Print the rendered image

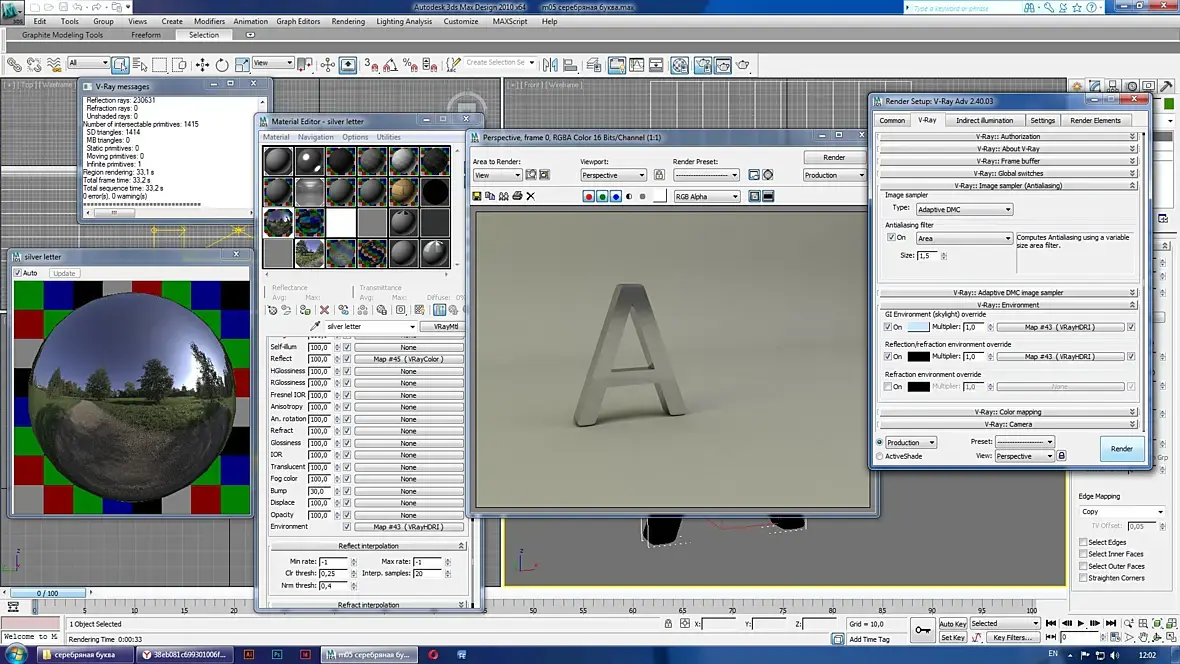(x=517, y=196)
